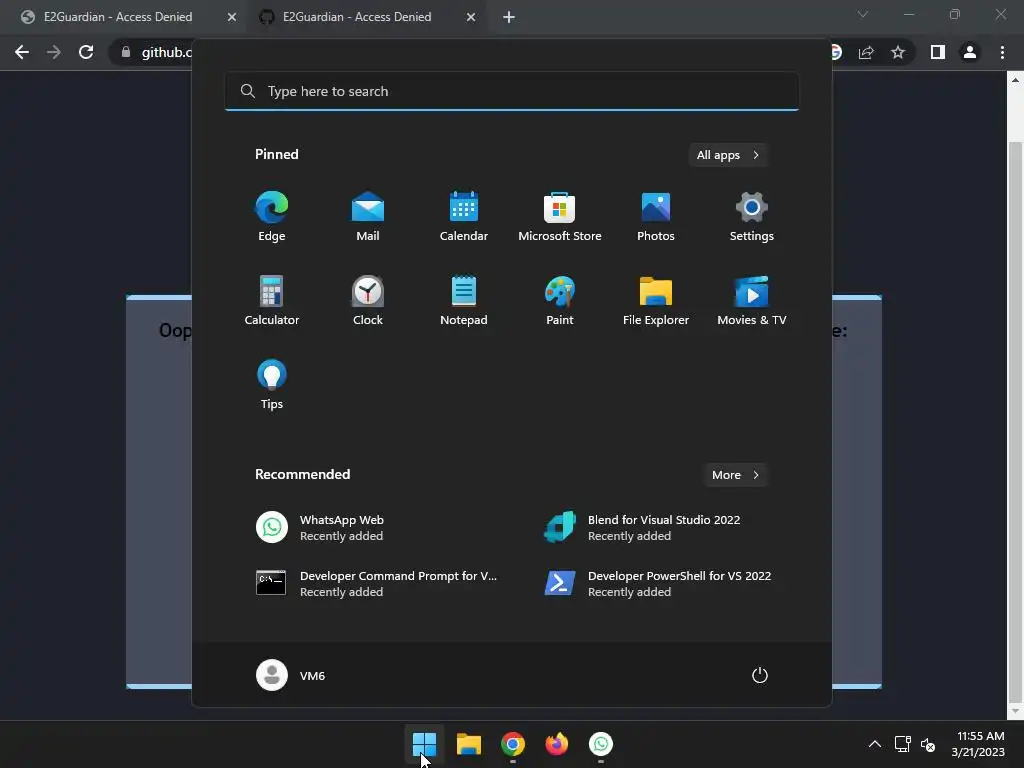
Task: Toggle Chrome side panel
Action: (x=938, y=52)
